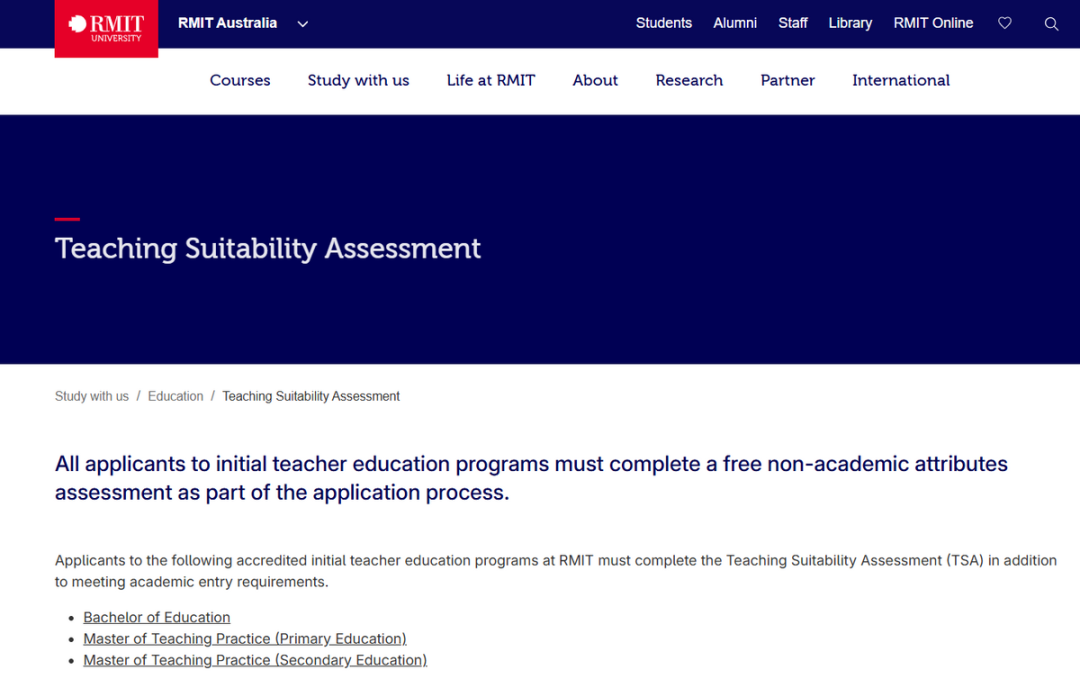This screenshot has width=1080, height=688.
Task: Visit the Students link in header
Action: coord(663,23)
